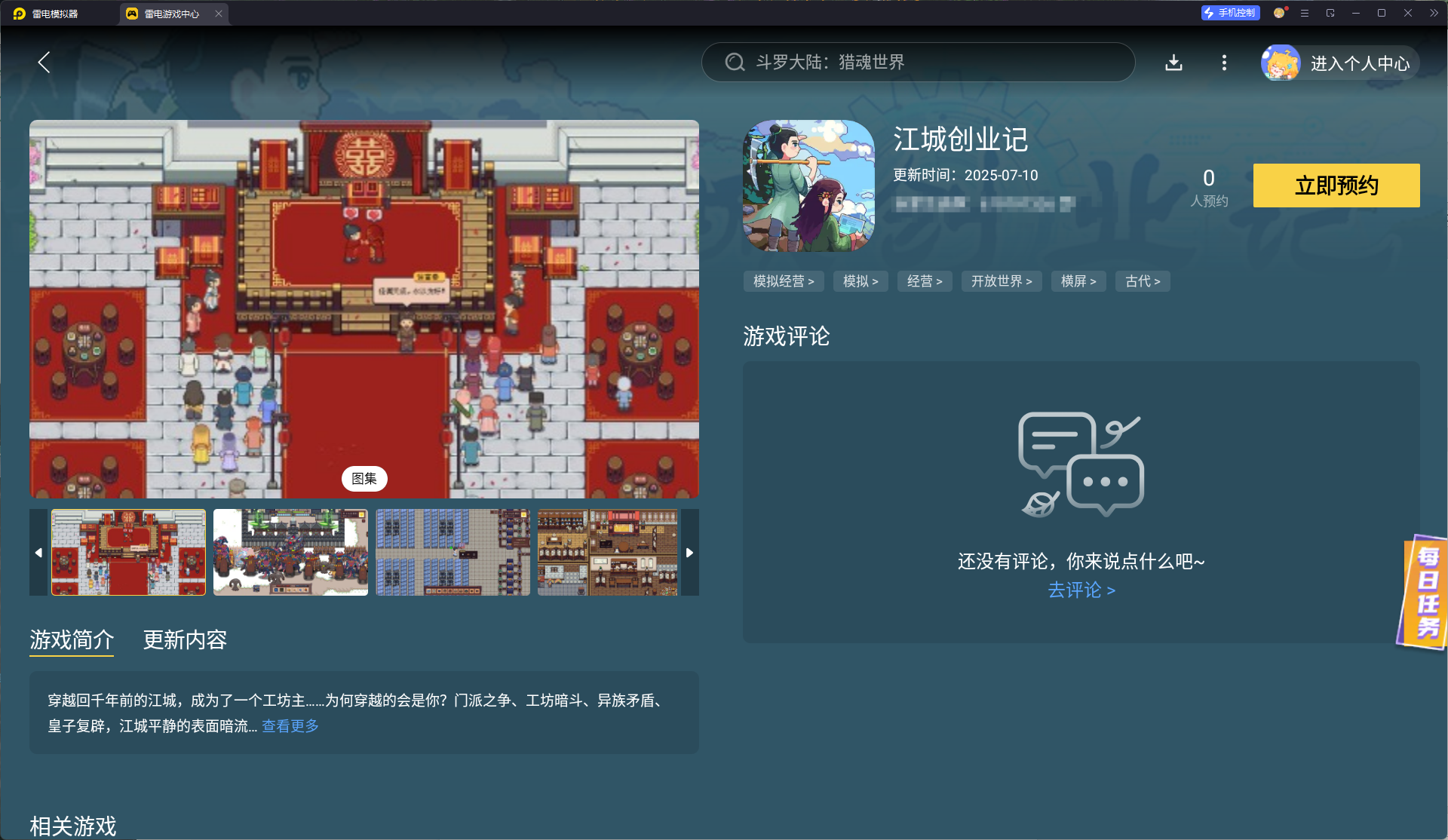Click the 手机控制 phone control button
This screenshot has height=840, width=1448.
point(1230,13)
